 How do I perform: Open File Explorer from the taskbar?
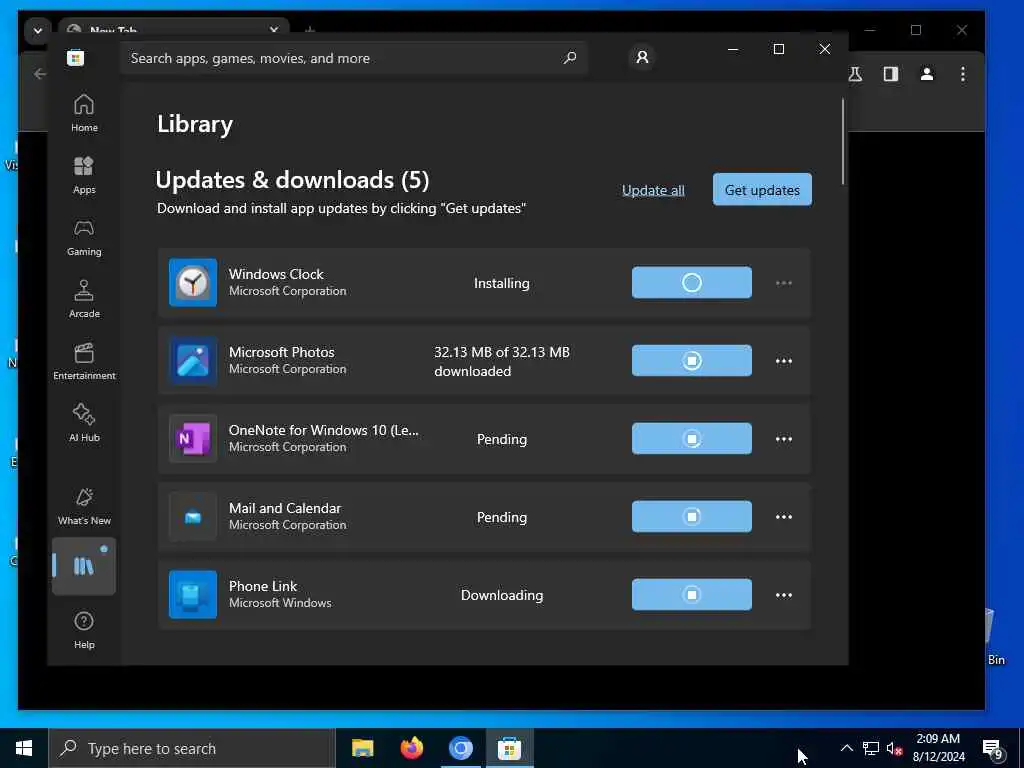pos(362,748)
